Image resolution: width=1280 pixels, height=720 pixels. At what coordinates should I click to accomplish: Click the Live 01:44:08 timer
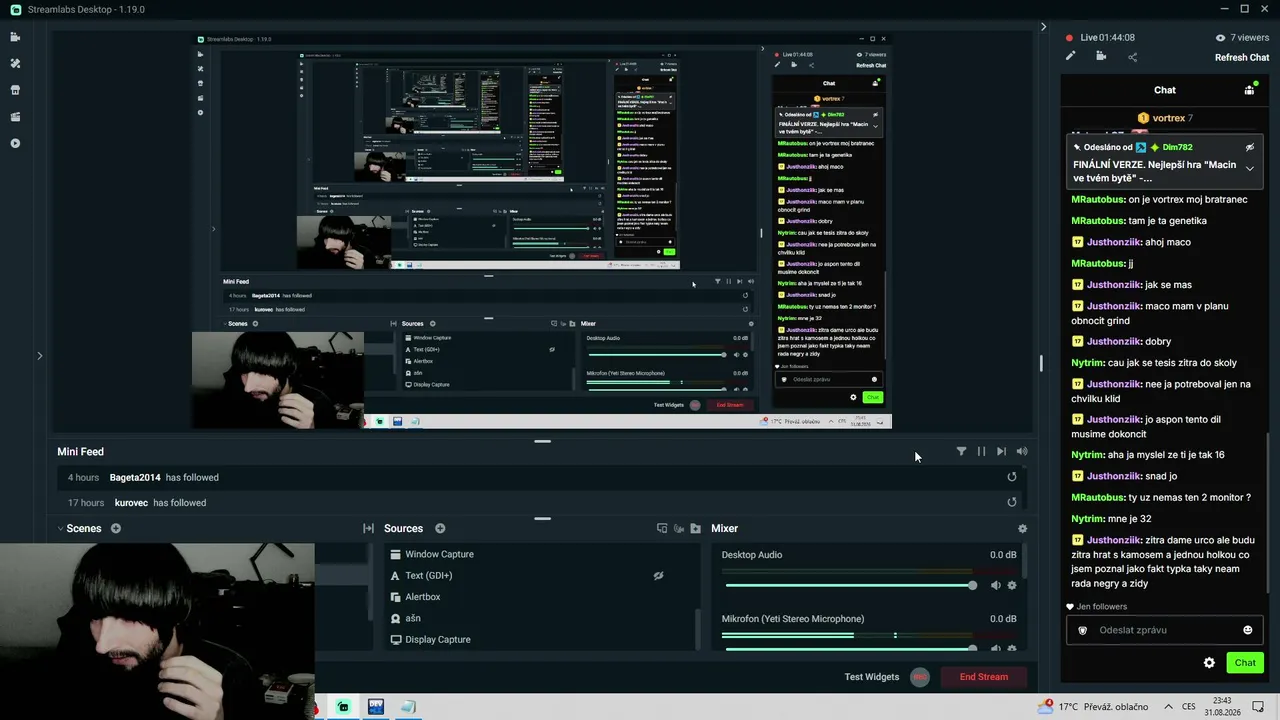1107,37
